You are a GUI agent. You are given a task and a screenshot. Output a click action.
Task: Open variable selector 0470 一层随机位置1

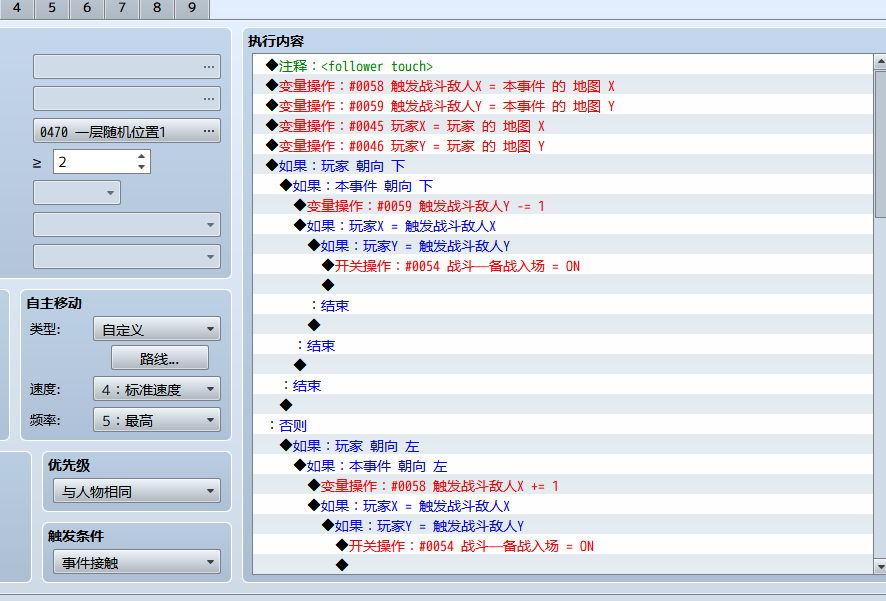[127, 131]
